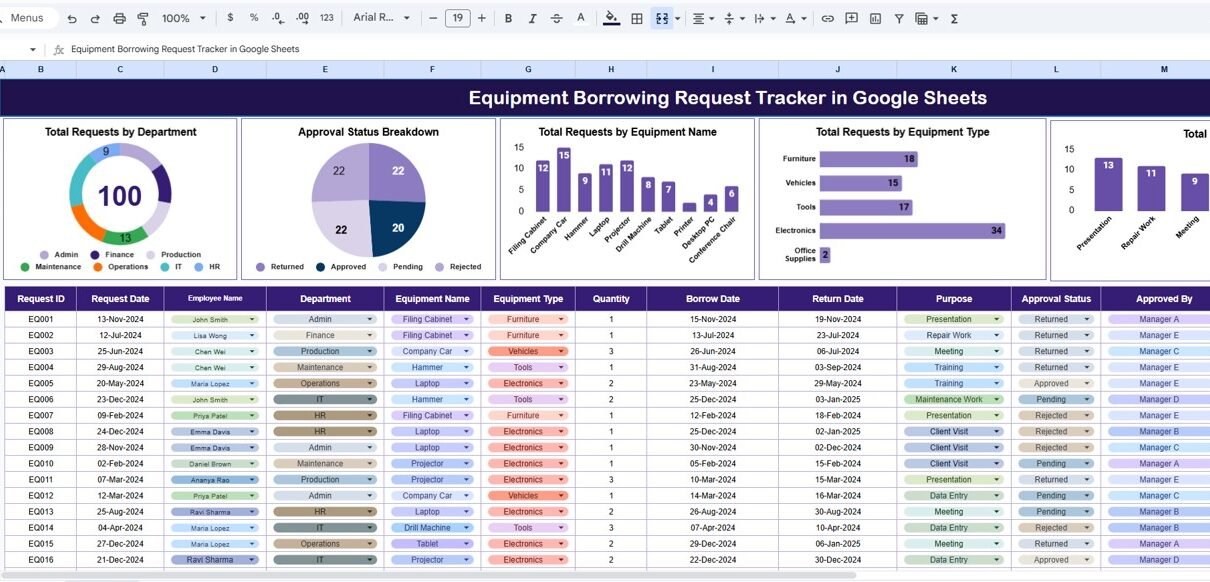Open the Fill color picker

611,18
